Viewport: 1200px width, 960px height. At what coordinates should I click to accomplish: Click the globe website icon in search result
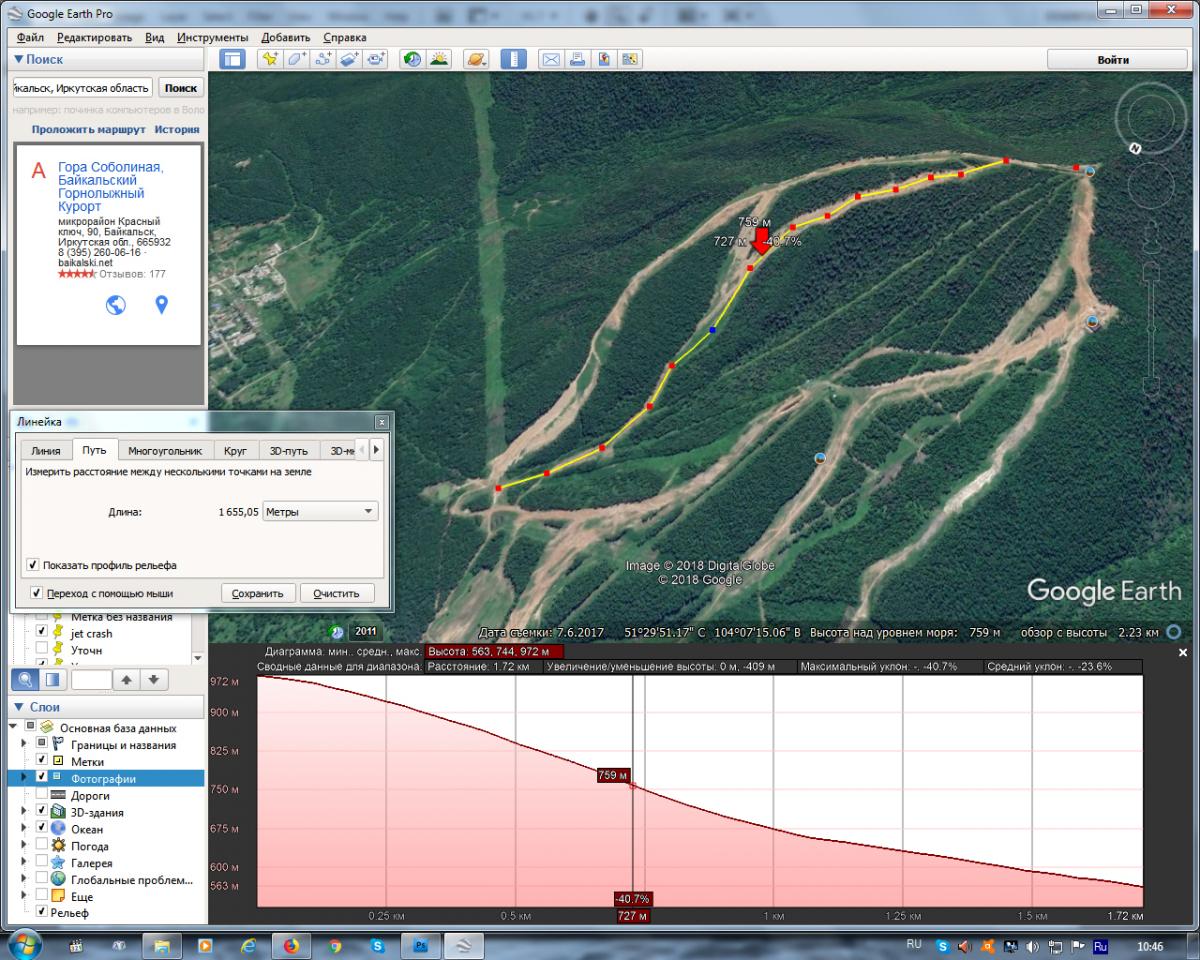116,305
